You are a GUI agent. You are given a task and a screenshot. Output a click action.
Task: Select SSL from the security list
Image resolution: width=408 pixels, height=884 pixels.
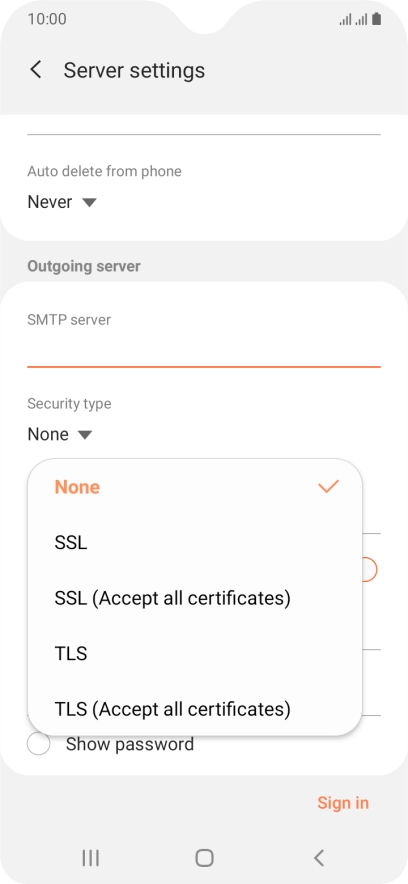(194, 542)
